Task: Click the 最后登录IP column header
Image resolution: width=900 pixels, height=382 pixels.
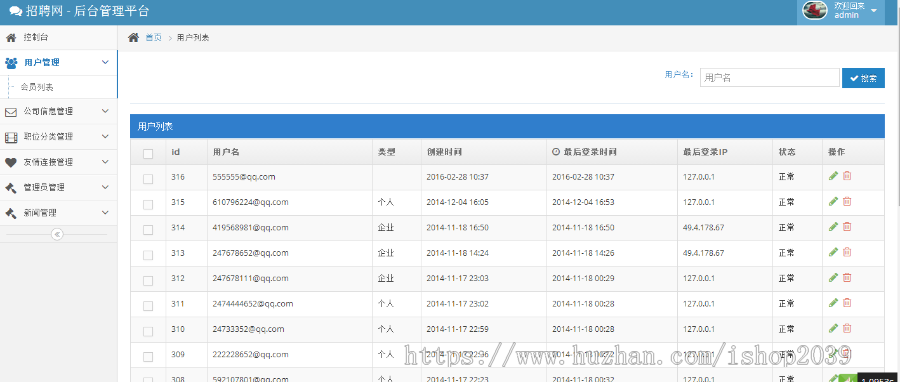Action: pyautogui.click(x=705, y=153)
